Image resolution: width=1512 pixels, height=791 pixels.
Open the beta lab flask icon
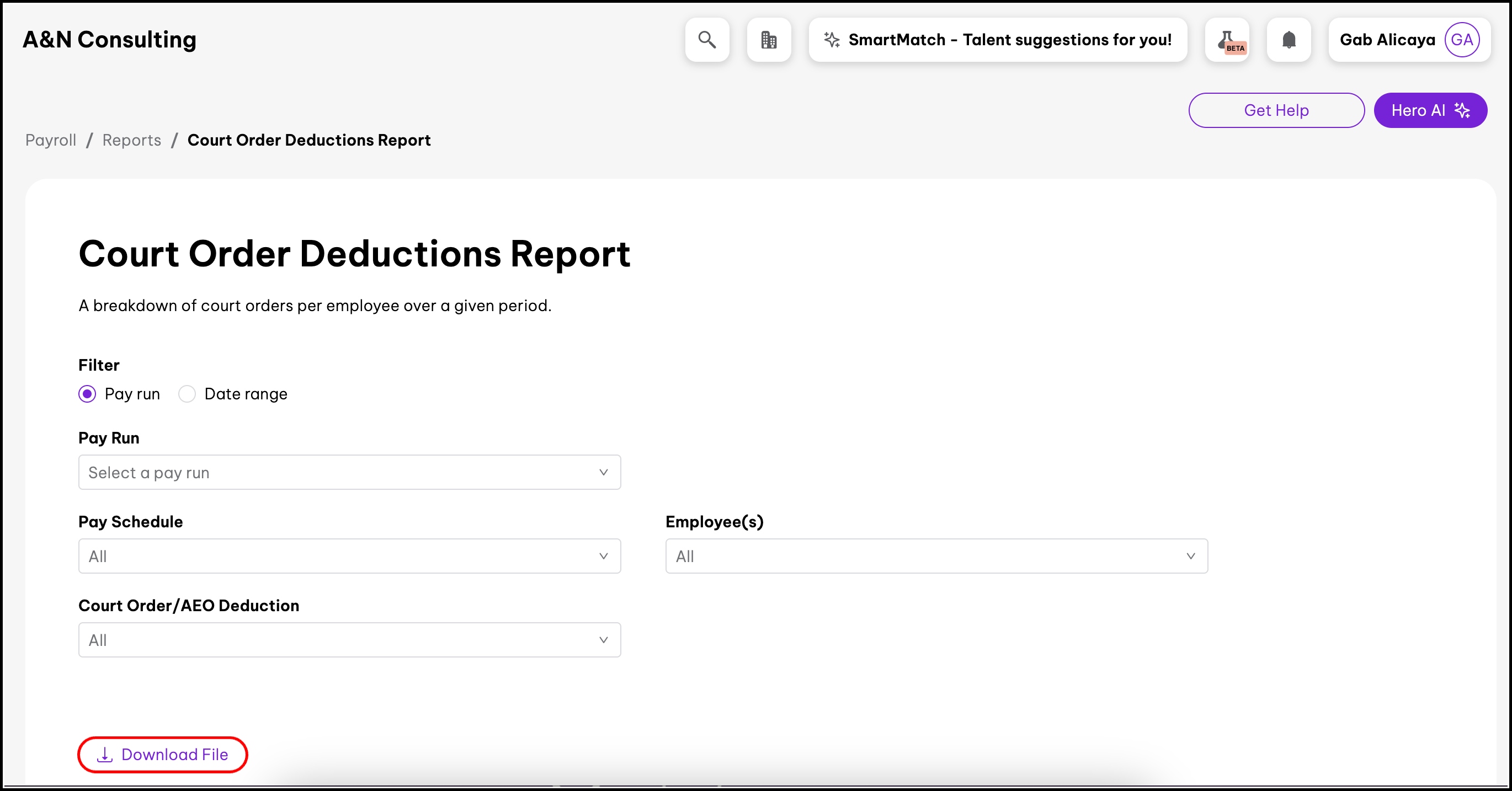[1227, 40]
